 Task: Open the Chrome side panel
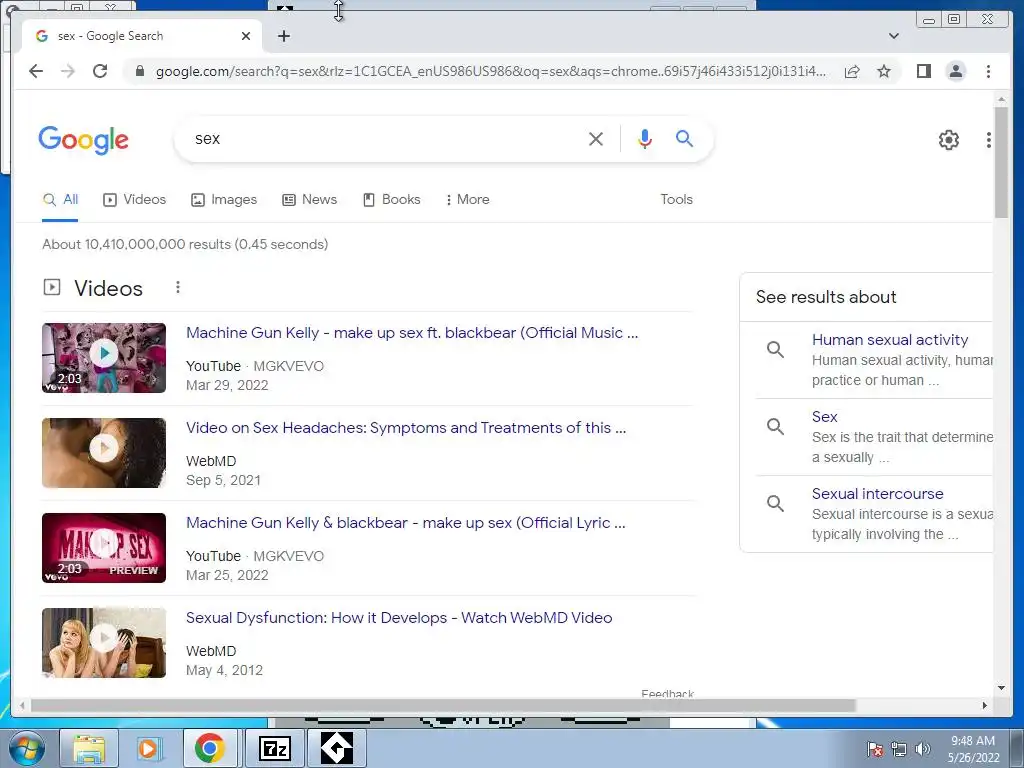[x=923, y=71]
